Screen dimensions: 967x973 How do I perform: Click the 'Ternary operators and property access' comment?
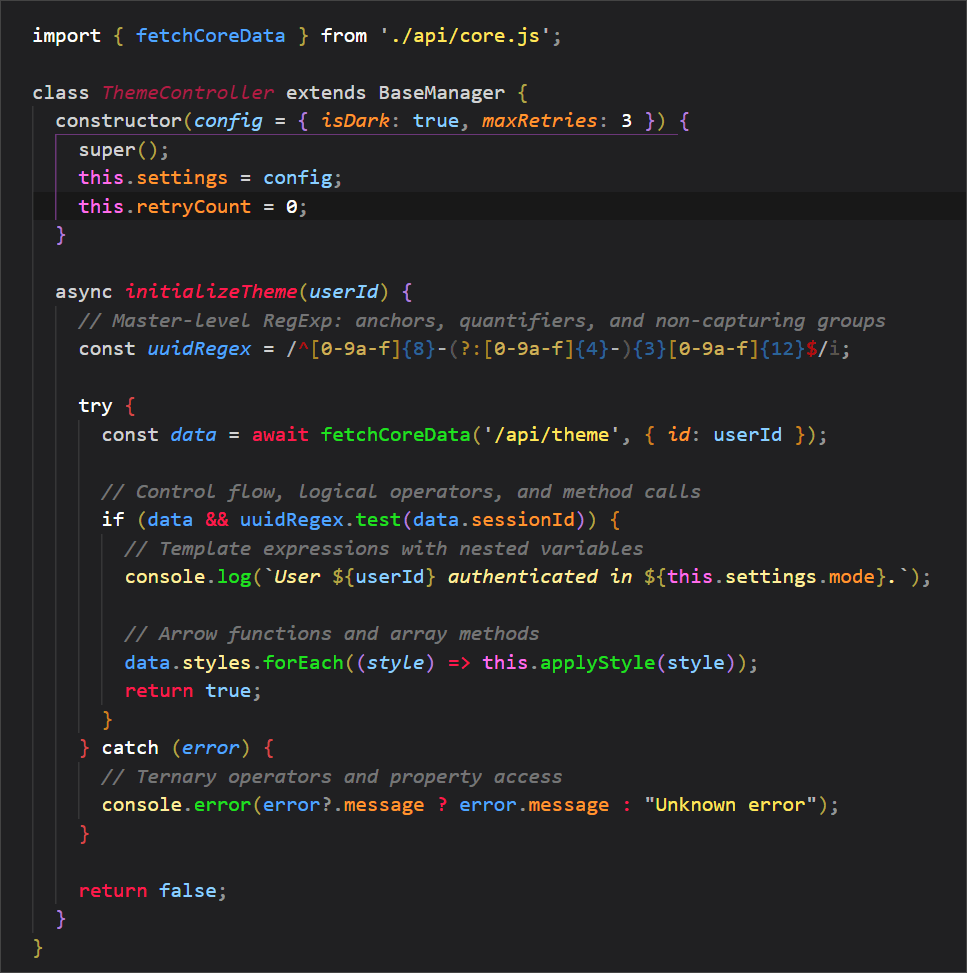tap(332, 777)
